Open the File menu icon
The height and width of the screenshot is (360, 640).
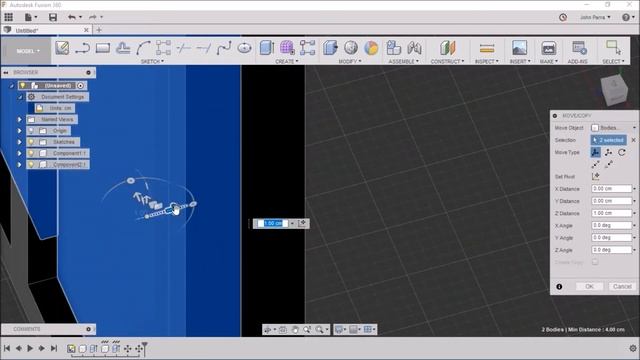(x=30, y=17)
